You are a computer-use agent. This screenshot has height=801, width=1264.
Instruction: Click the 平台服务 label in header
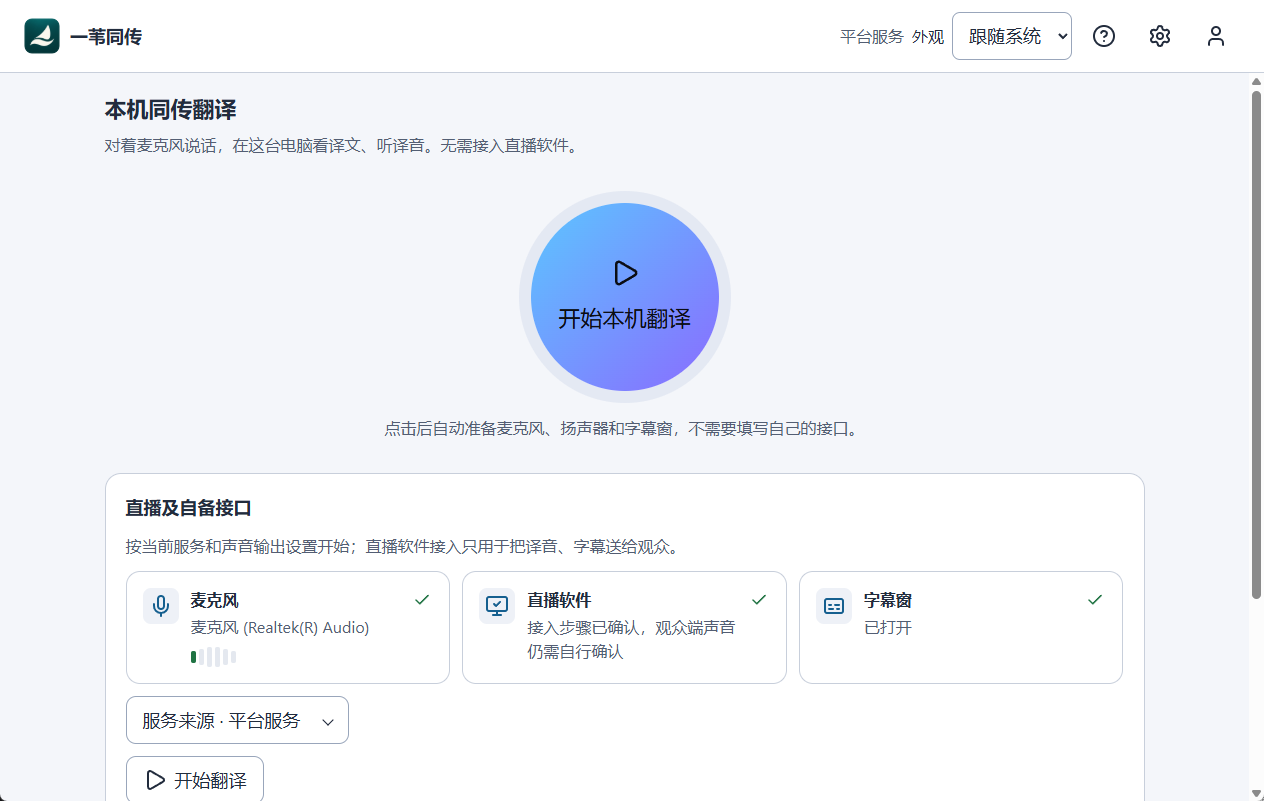click(872, 37)
